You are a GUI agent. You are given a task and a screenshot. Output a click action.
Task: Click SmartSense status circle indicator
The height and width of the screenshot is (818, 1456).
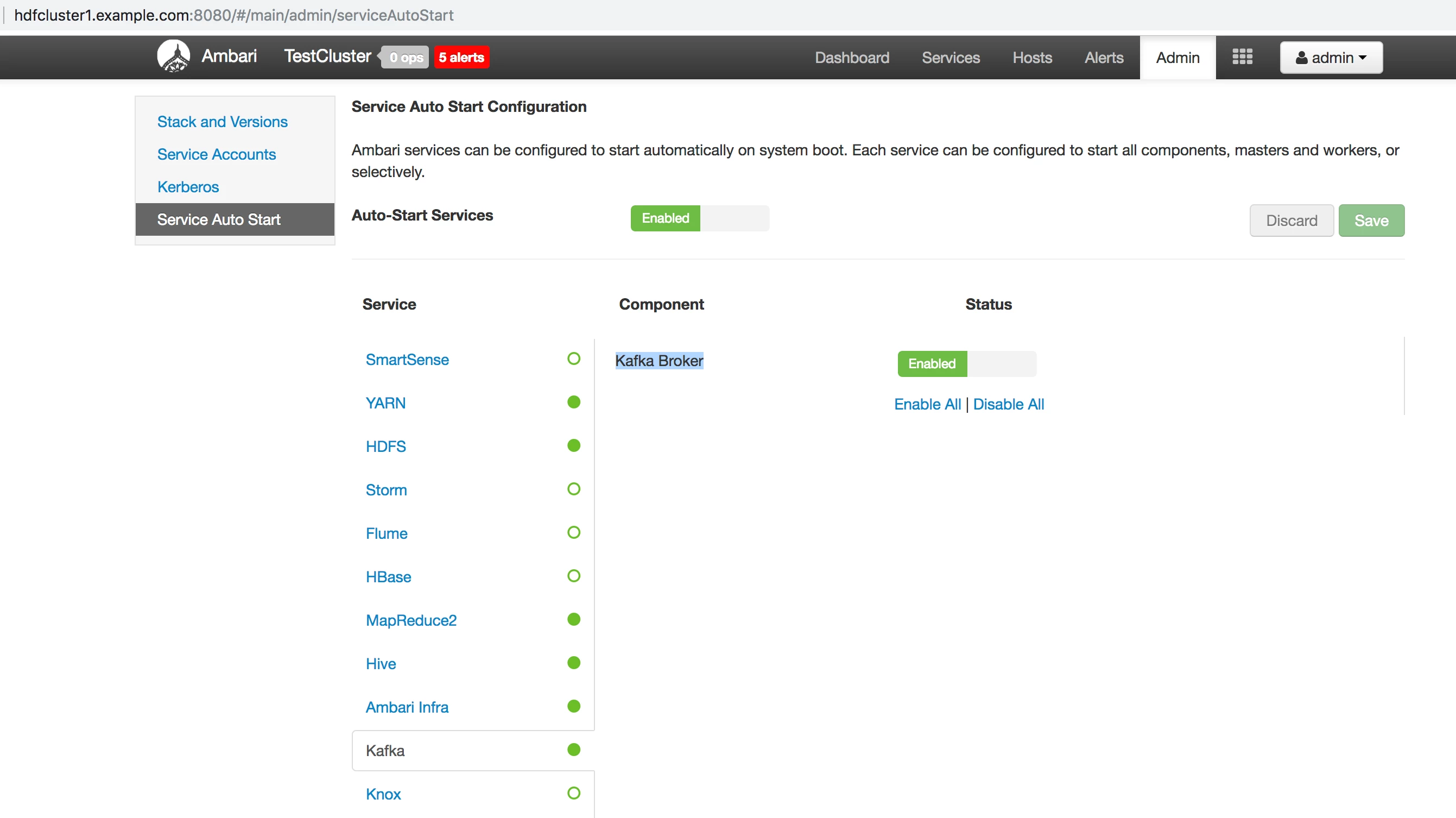tap(574, 358)
